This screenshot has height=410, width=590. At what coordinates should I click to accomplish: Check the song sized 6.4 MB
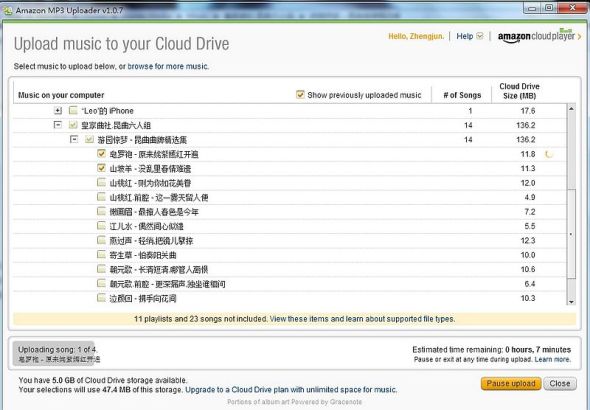tap(101, 283)
